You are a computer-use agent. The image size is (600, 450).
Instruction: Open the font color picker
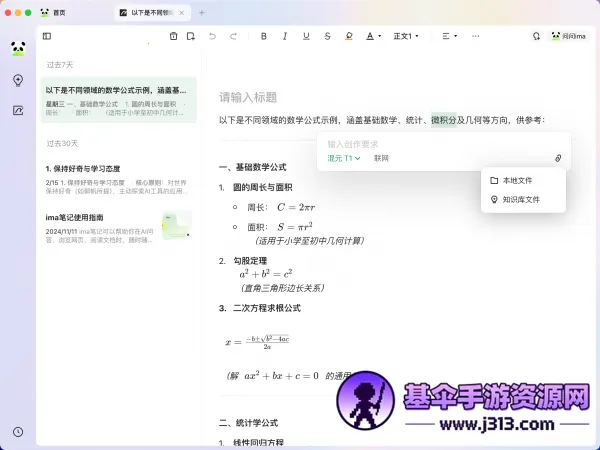pyautogui.click(x=372, y=36)
